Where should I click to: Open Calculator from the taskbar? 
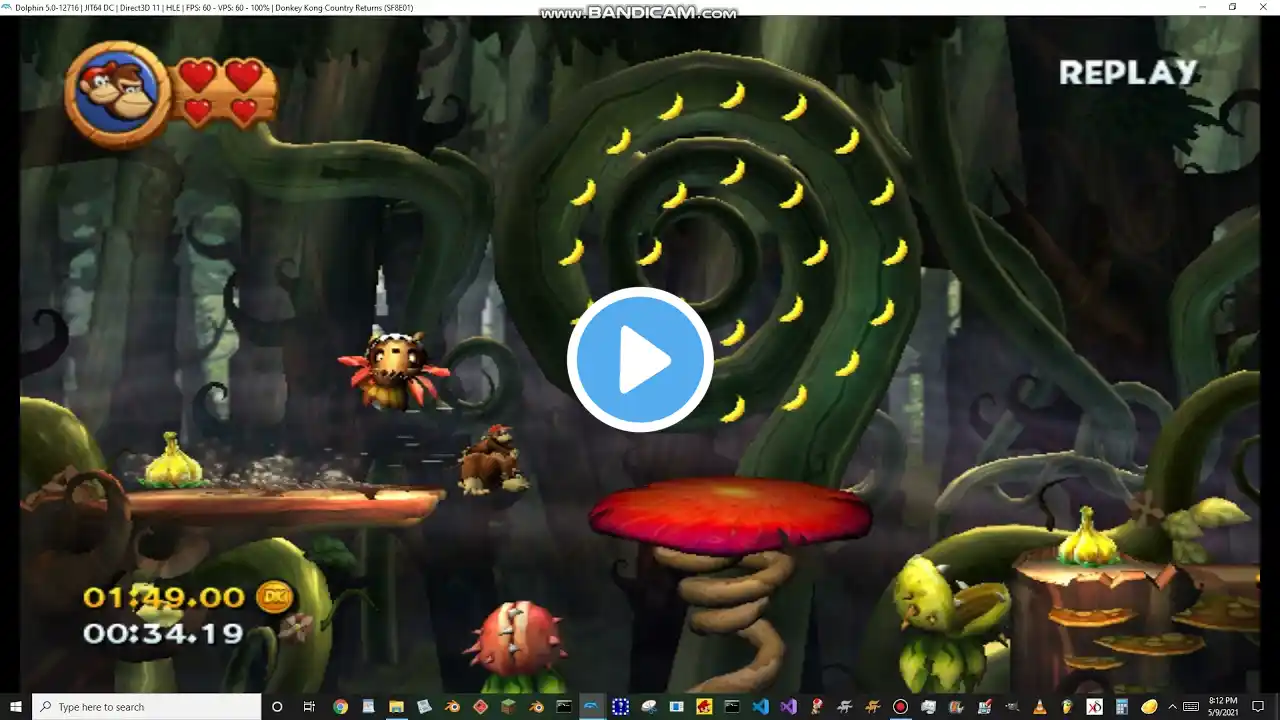point(1123,707)
